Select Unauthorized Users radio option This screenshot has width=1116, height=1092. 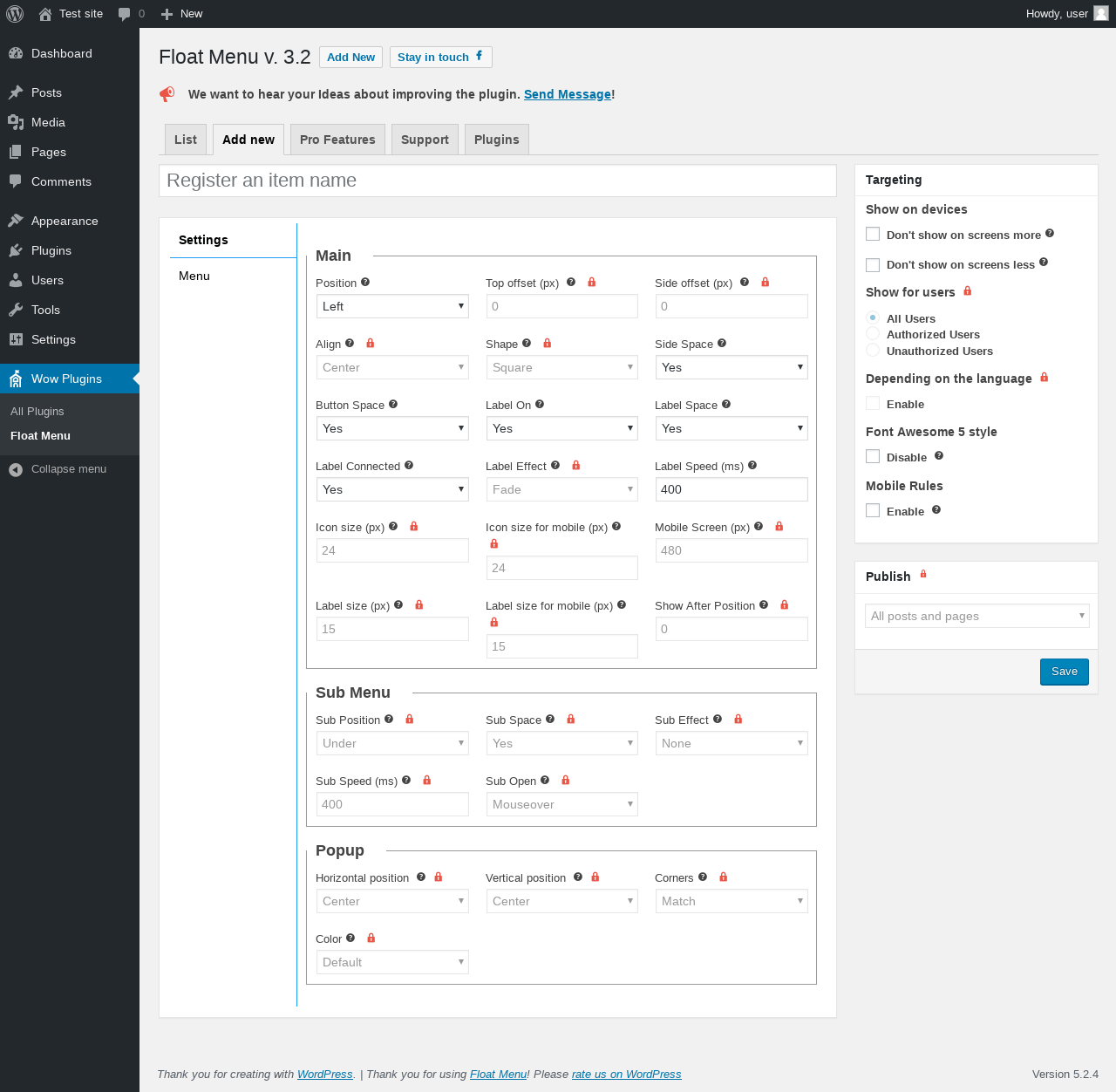(873, 350)
